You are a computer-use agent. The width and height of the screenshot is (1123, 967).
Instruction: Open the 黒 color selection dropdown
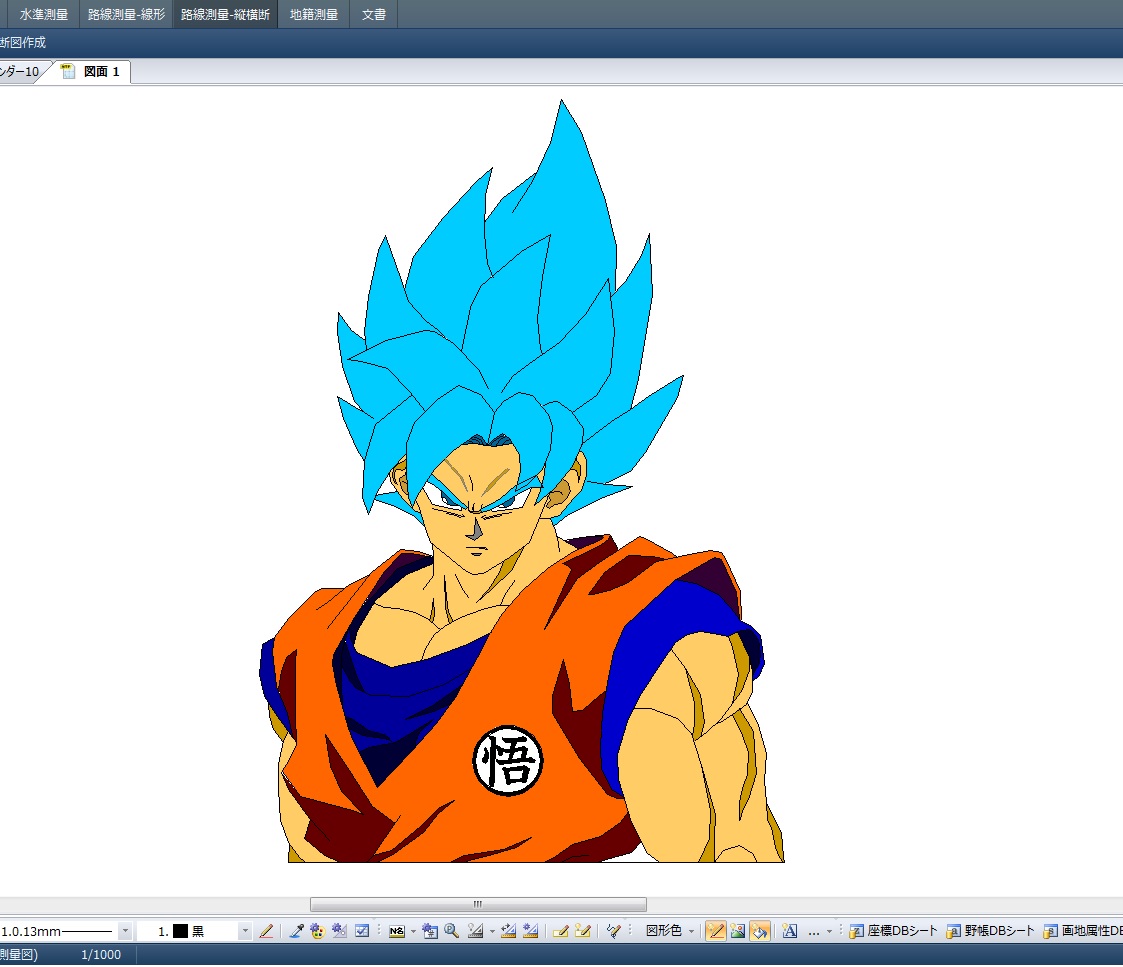pos(245,931)
